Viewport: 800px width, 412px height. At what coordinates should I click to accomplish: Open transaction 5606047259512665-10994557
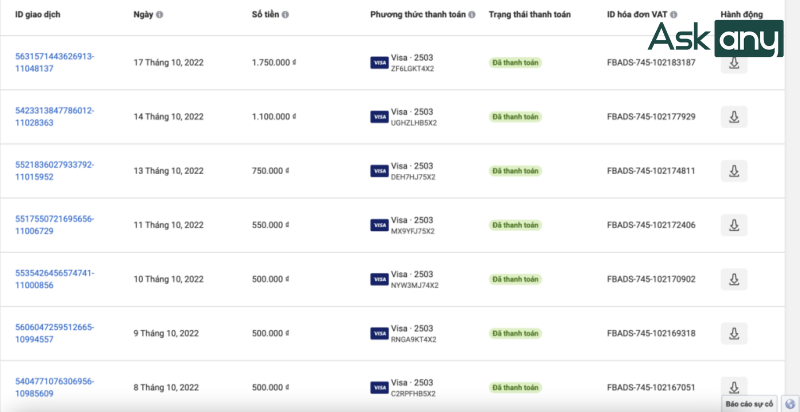tap(54, 332)
